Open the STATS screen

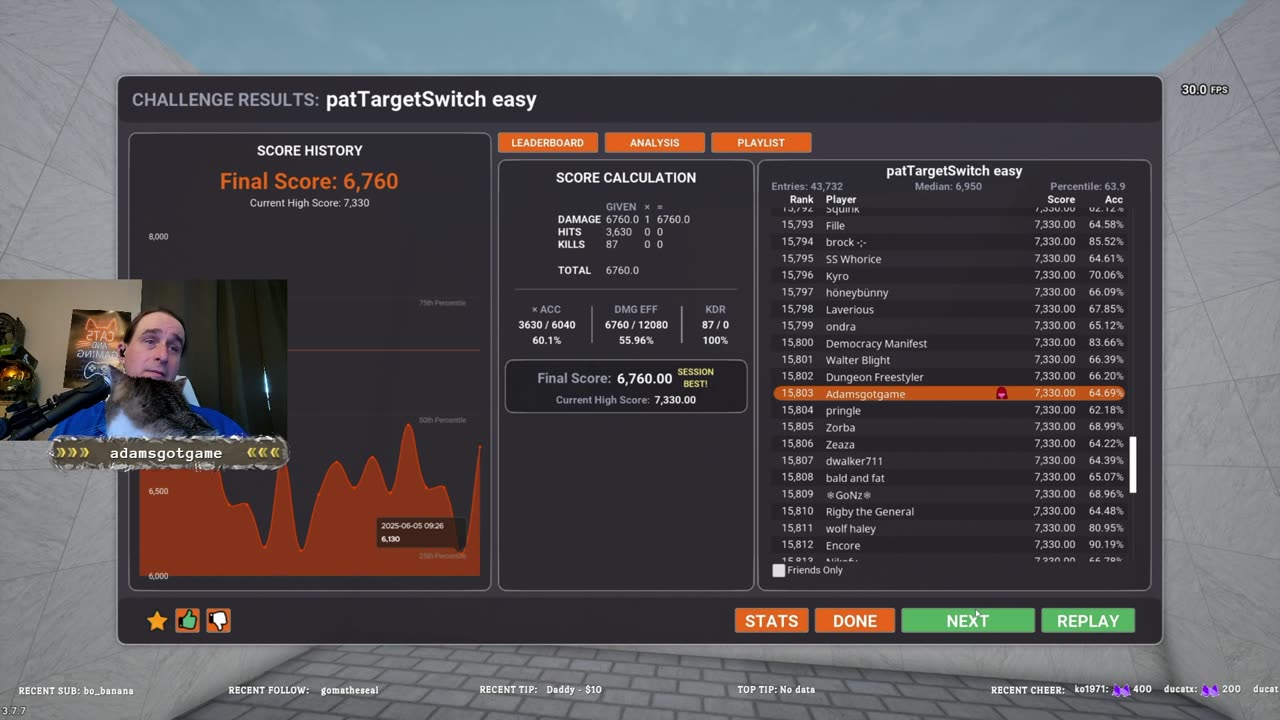(772, 621)
